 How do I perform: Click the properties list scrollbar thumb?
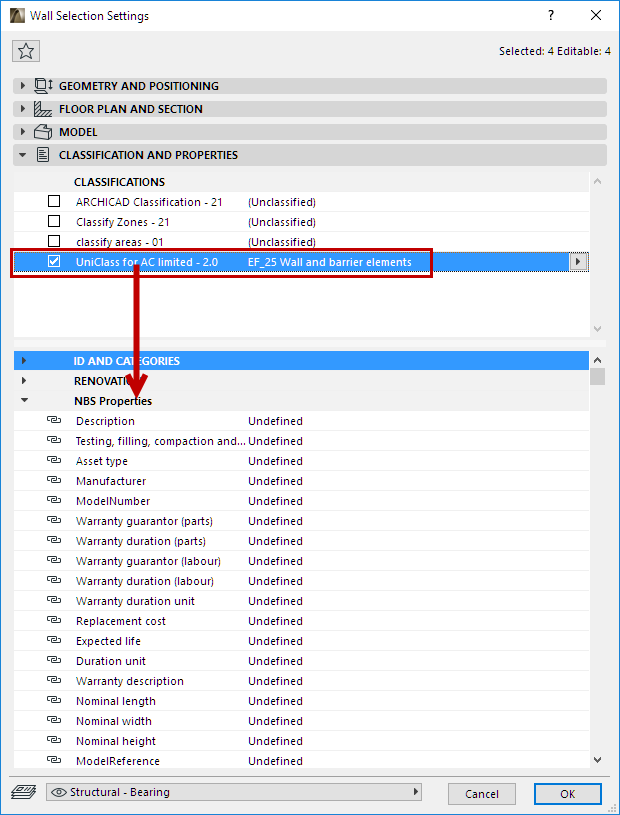(597, 376)
